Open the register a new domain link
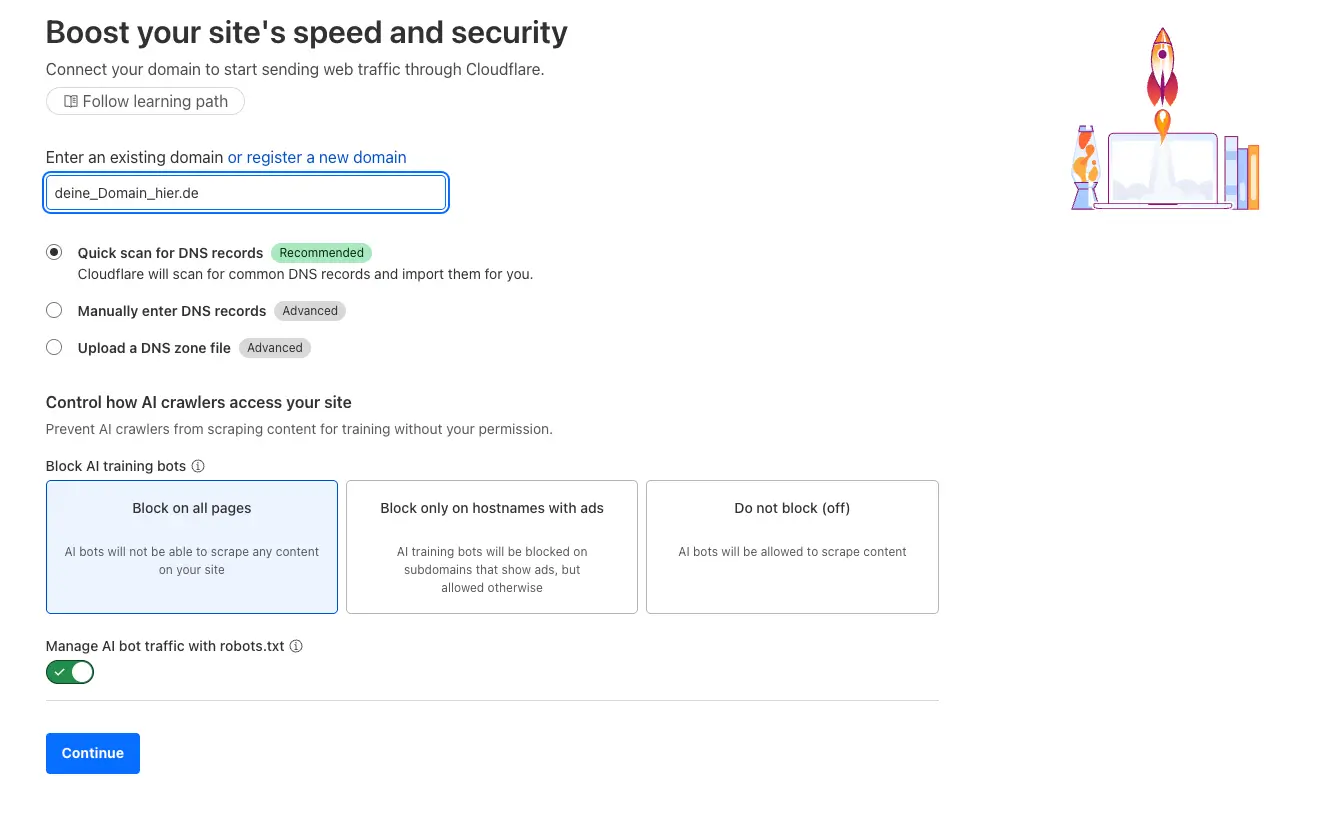 pyautogui.click(x=317, y=157)
